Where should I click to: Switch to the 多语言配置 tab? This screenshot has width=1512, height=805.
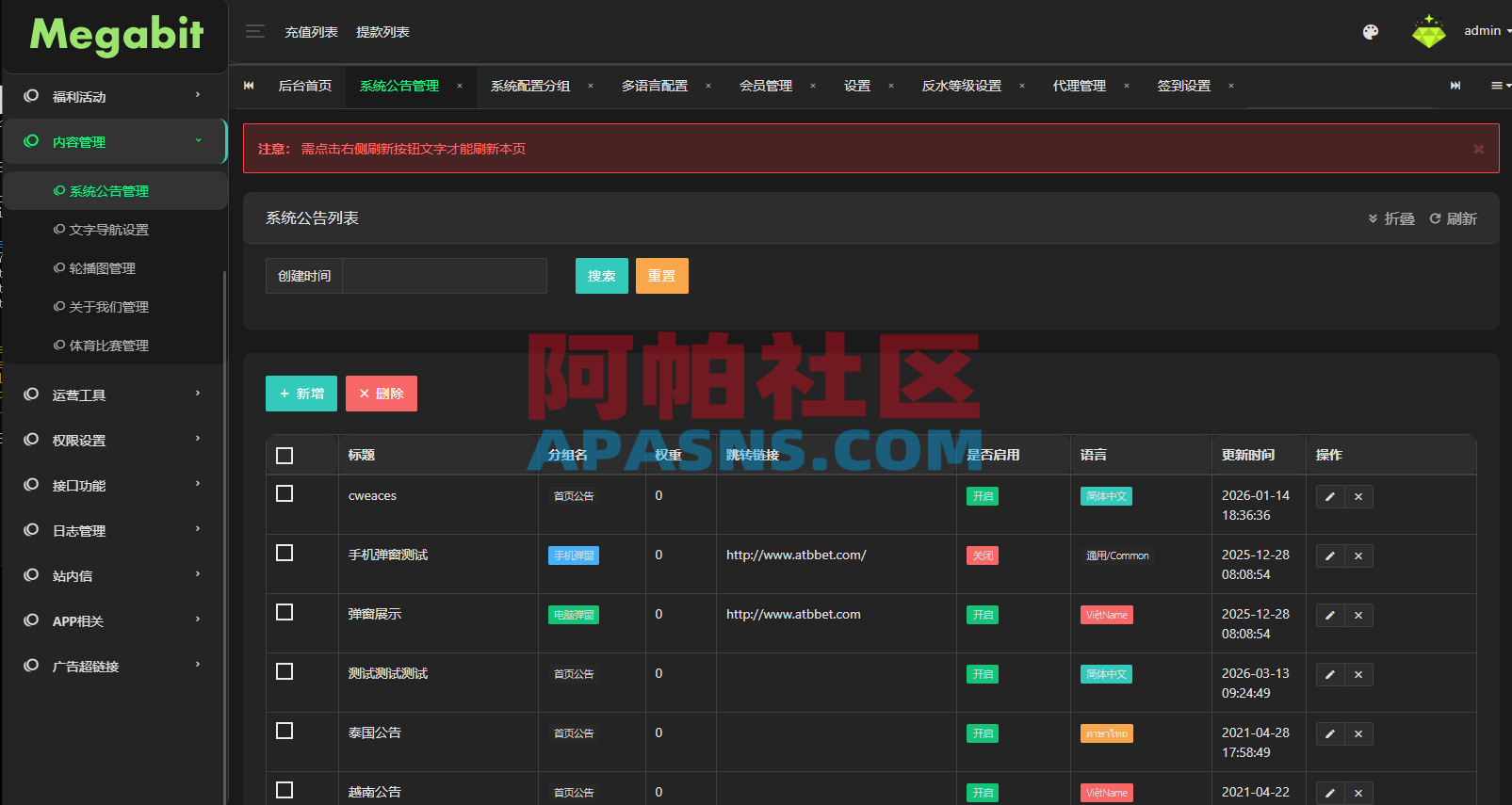point(655,86)
